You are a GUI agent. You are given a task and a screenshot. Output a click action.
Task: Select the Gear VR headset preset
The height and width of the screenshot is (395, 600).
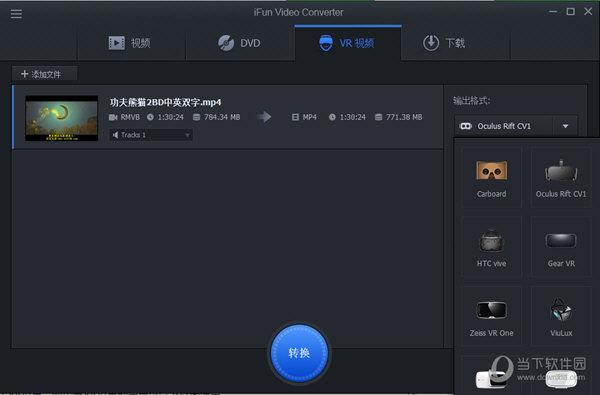[x=561, y=247]
